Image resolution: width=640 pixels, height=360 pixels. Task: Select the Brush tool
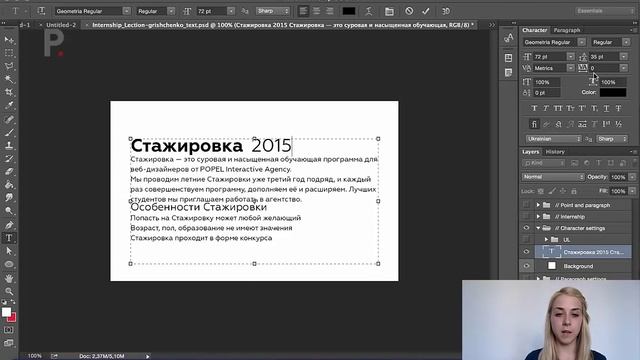[x=9, y=133]
